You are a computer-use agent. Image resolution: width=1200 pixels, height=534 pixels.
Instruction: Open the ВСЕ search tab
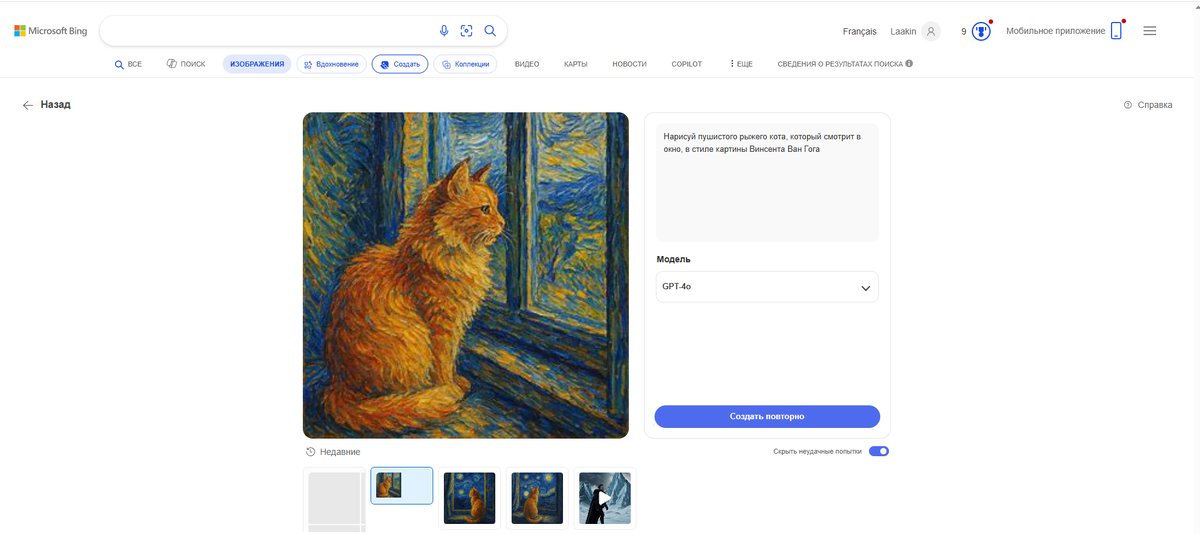129,64
